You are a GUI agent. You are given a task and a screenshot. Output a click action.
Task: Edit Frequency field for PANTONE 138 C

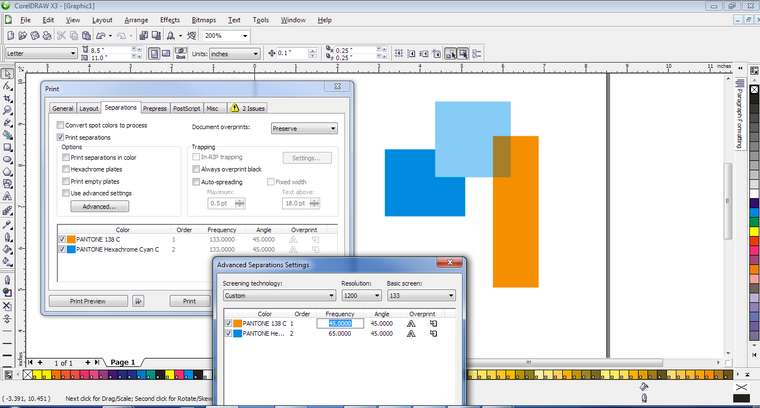340,323
